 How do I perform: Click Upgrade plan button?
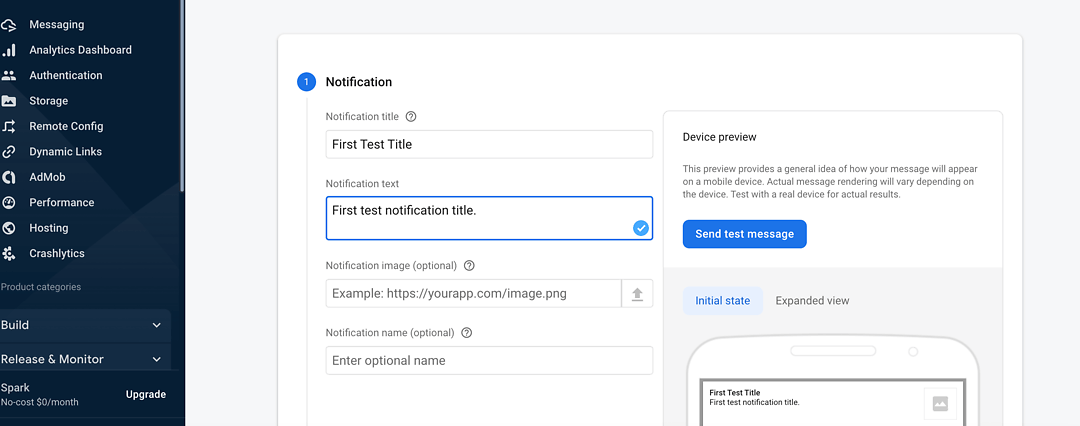click(x=145, y=395)
